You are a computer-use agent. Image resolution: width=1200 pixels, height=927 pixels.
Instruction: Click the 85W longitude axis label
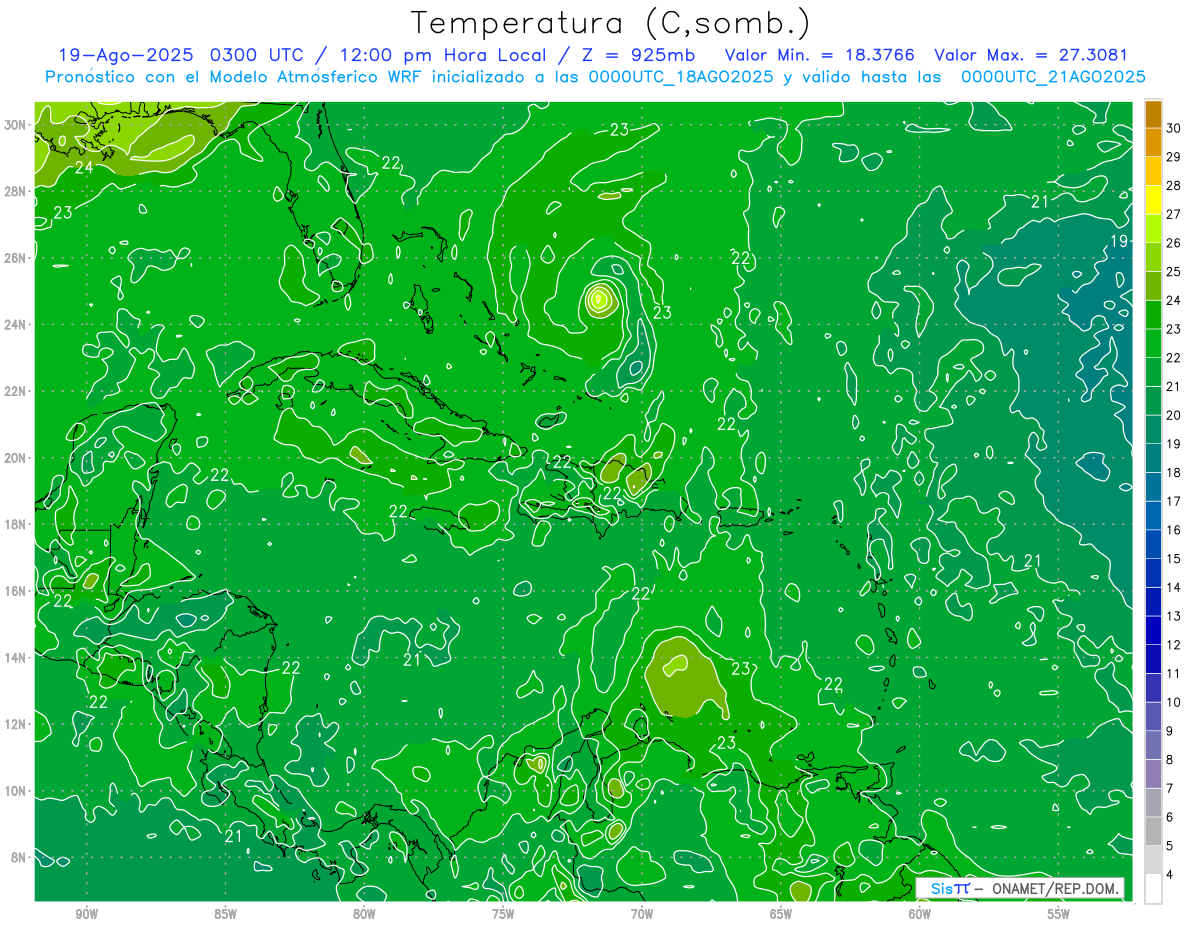pos(225,914)
